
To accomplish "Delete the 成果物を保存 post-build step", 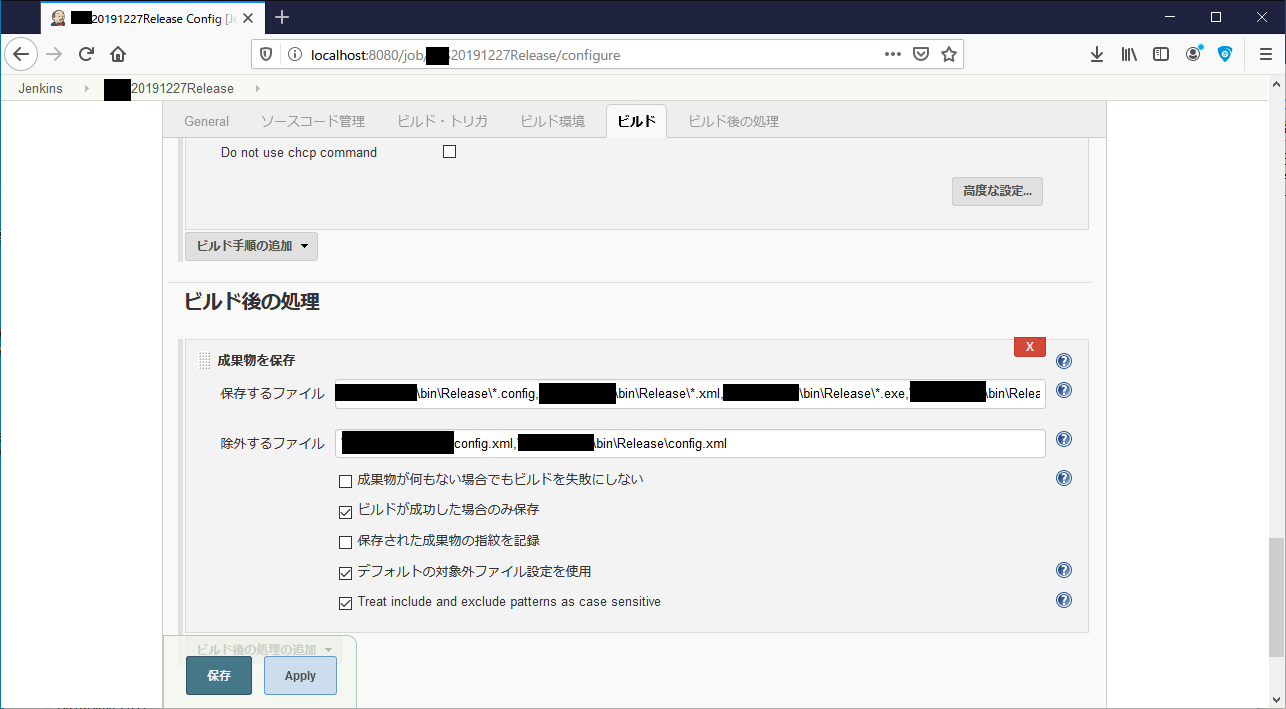I will [x=1029, y=347].
